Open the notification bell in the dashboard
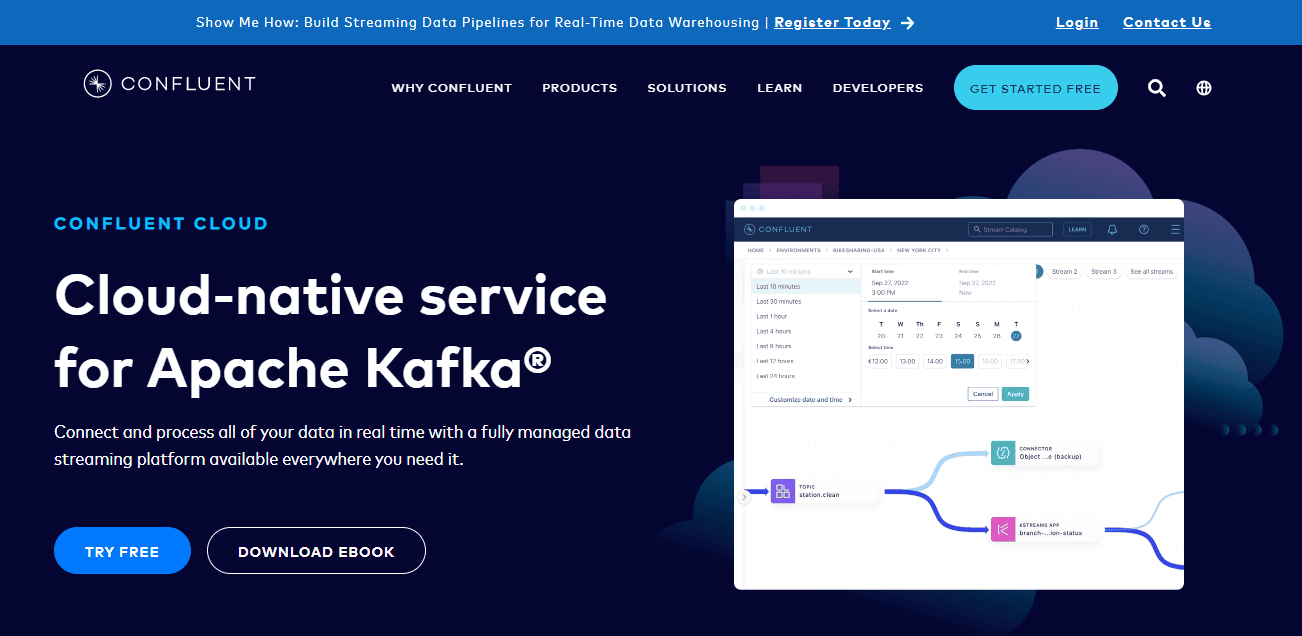This screenshot has width=1302, height=636. 1112,229
